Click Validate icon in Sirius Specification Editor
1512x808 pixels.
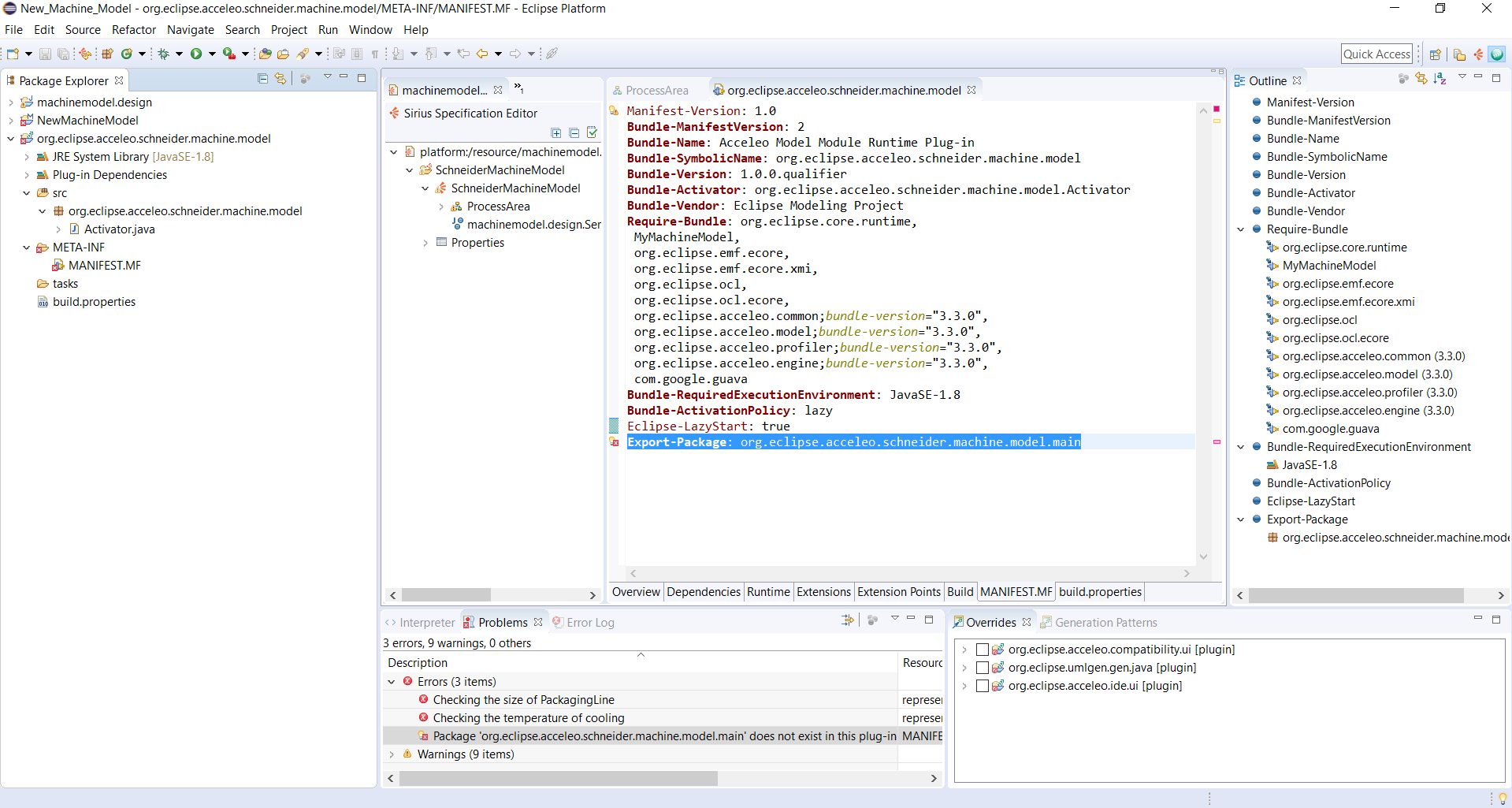coord(593,133)
